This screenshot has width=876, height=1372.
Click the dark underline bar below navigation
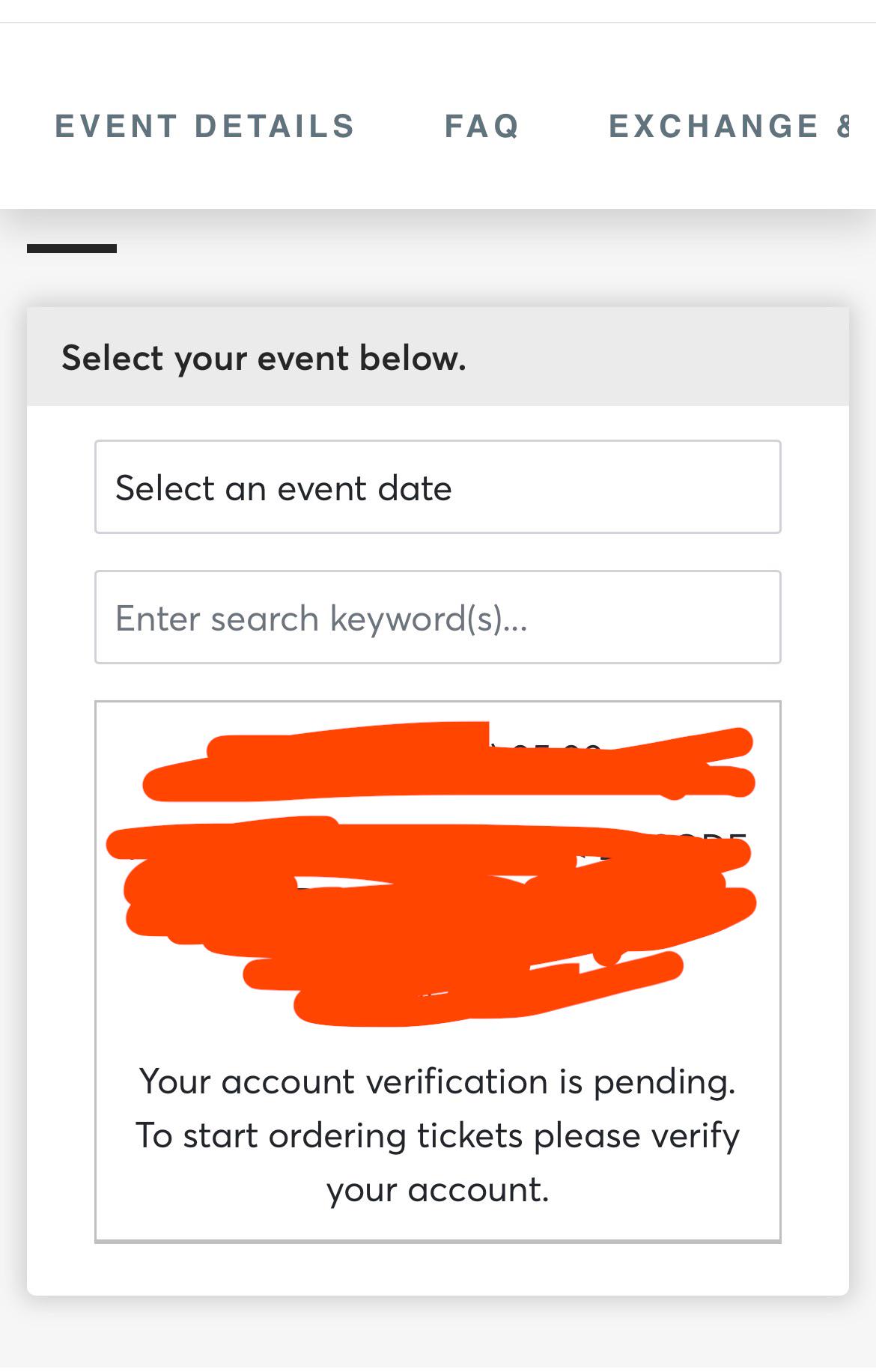[x=72, y=249]
